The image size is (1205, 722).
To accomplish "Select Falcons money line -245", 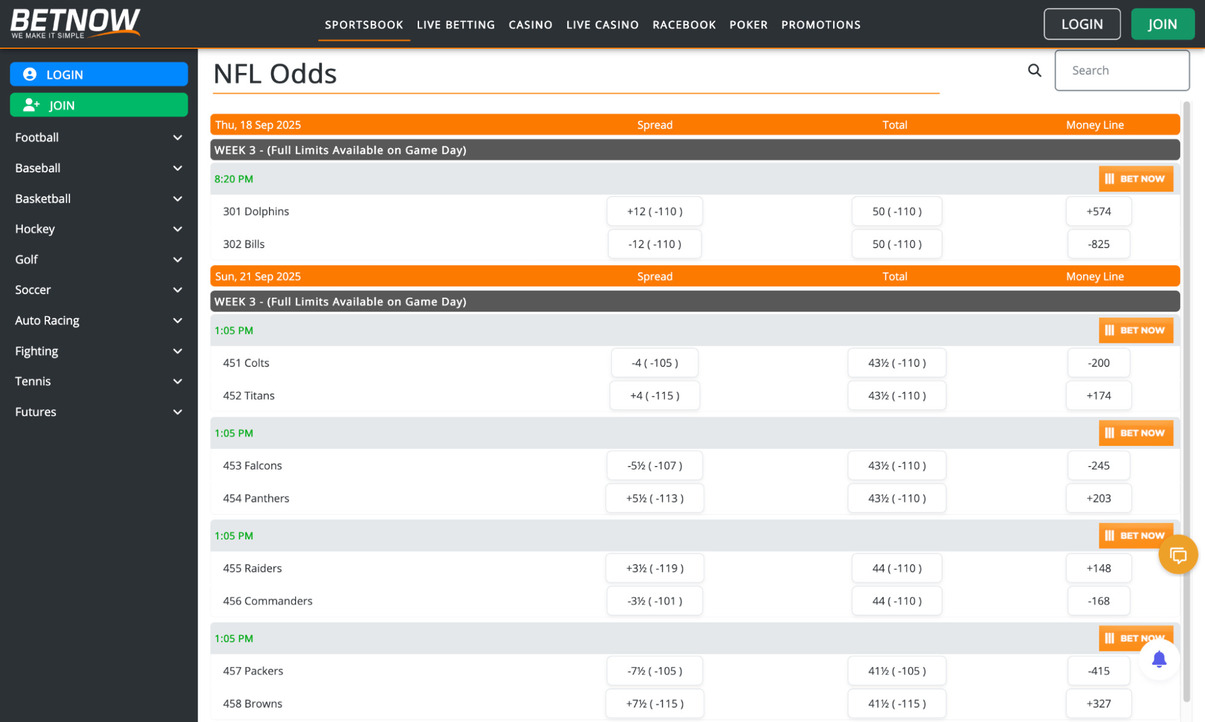I will coord(1099,466).
